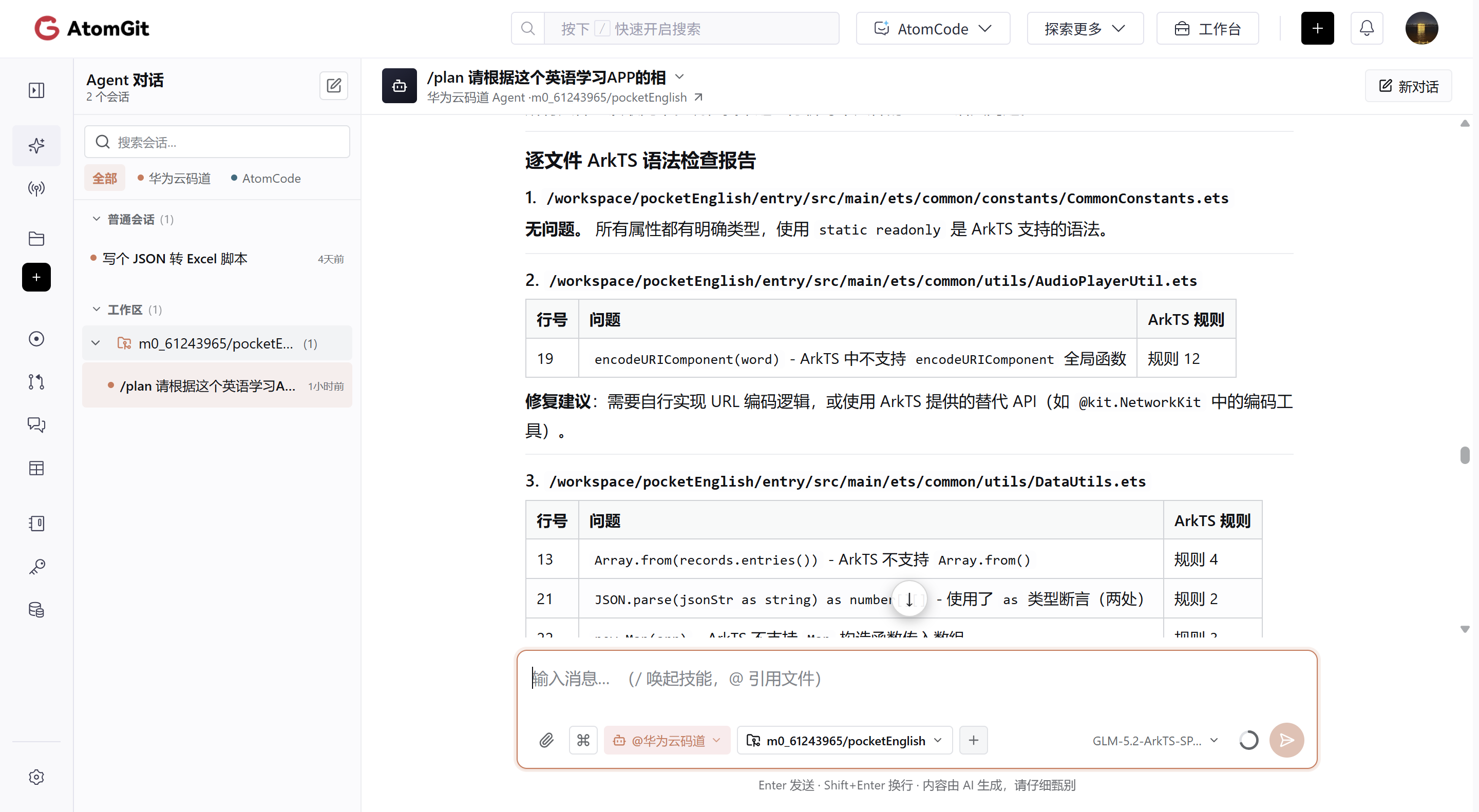The image size is (1479, 812).
Task: Open the database icon in sidebar
Action: [36, 609]
